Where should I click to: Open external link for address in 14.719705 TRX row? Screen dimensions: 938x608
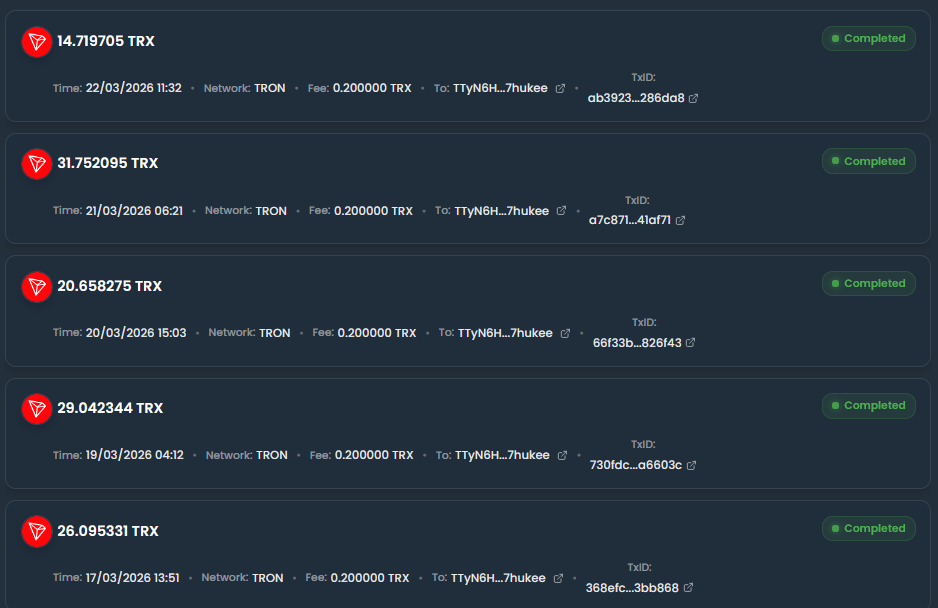(x=560, y=88)
